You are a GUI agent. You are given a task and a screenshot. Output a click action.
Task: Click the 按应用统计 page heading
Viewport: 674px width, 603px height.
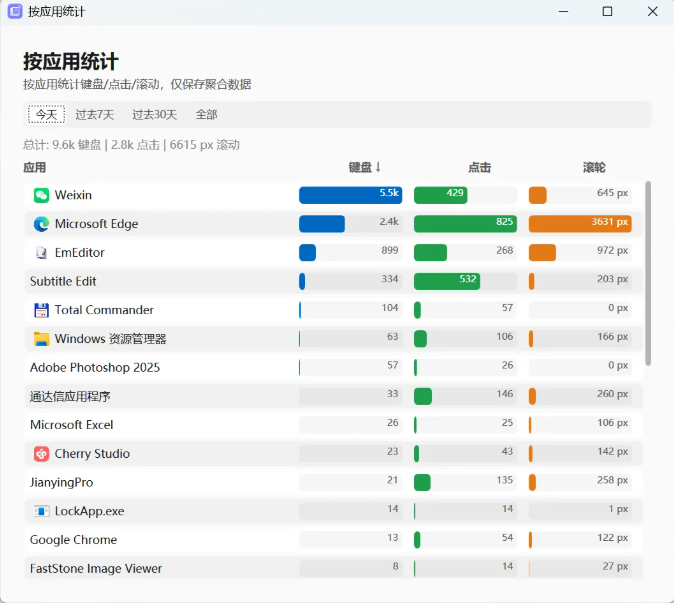coord(71,61)
